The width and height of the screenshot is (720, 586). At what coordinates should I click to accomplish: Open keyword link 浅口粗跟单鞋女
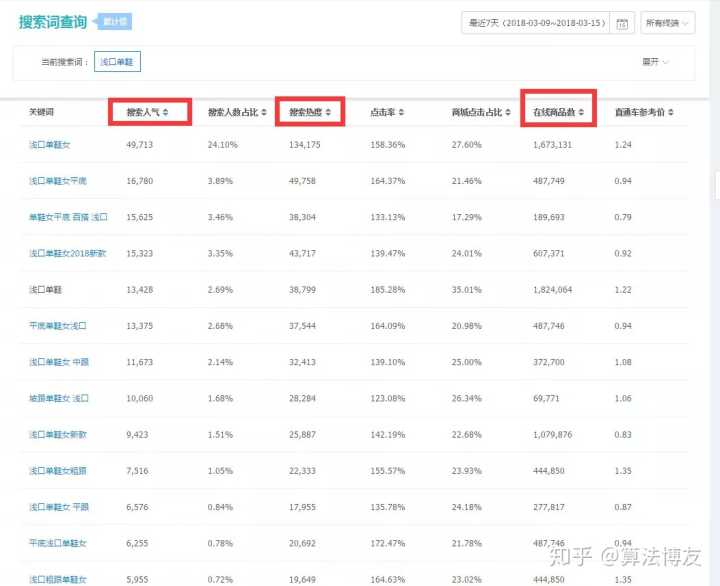pos(57,580)
